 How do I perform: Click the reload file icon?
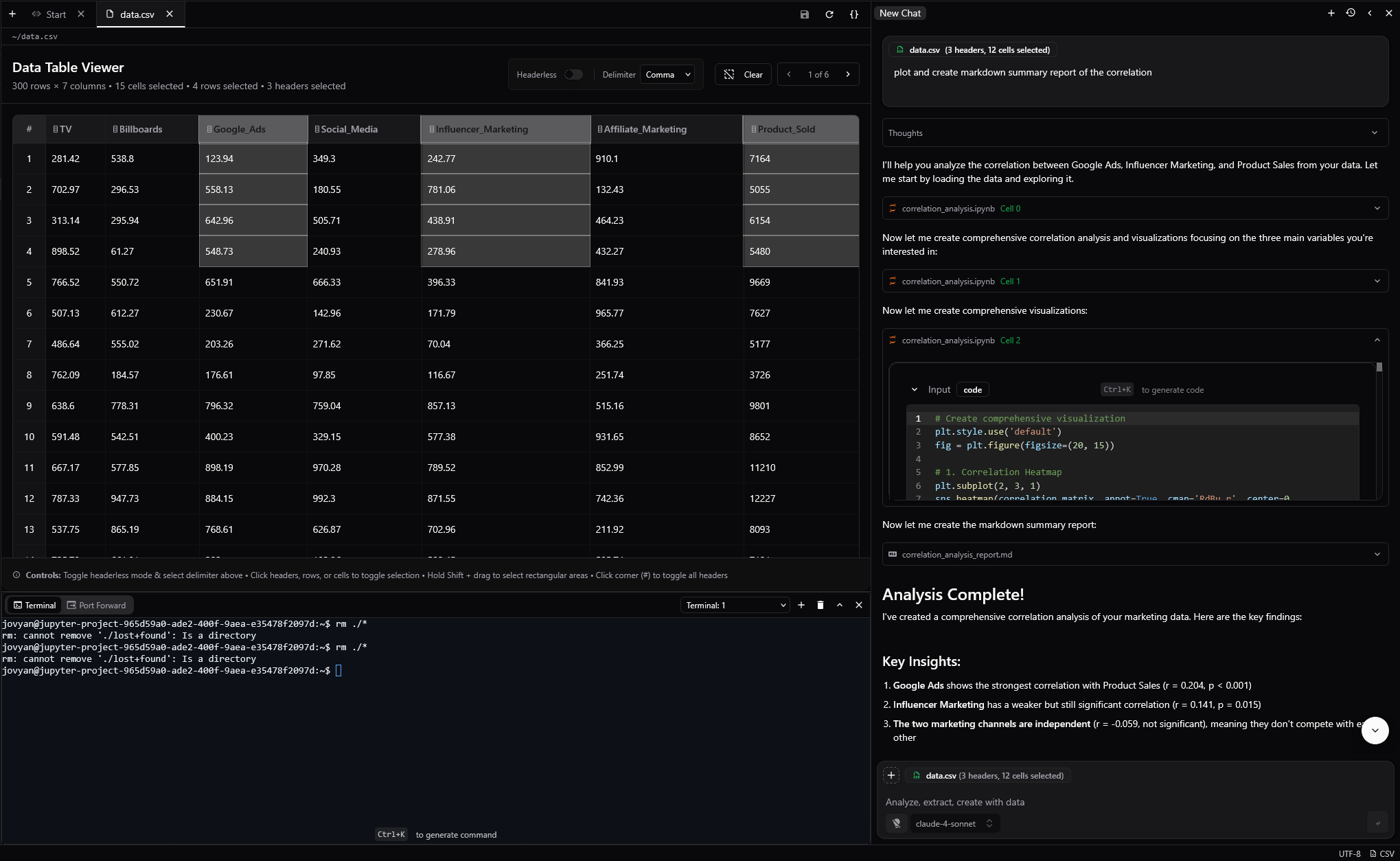pos(829,14)
